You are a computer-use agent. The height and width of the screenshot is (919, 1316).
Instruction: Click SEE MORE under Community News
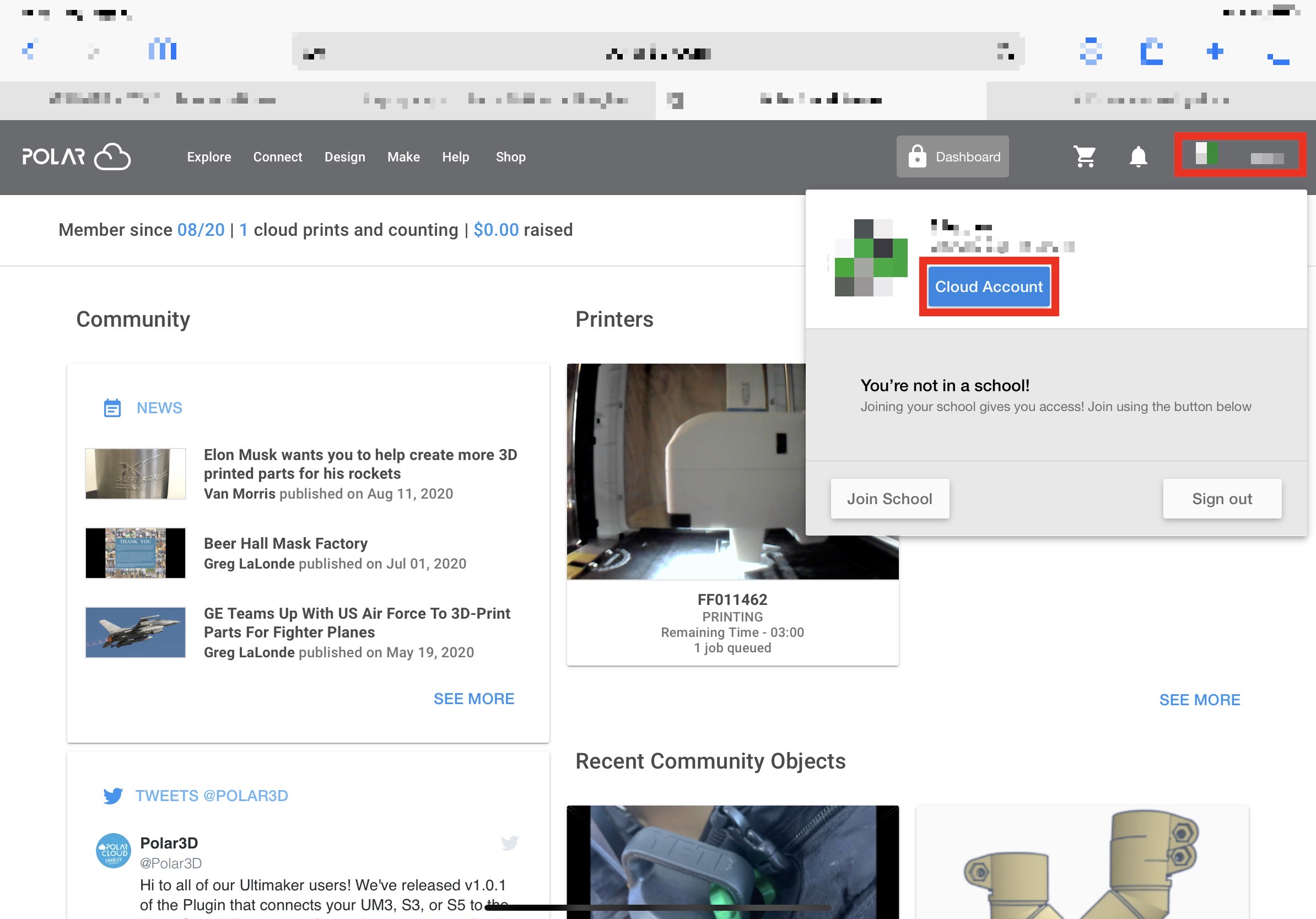point(474,699)
